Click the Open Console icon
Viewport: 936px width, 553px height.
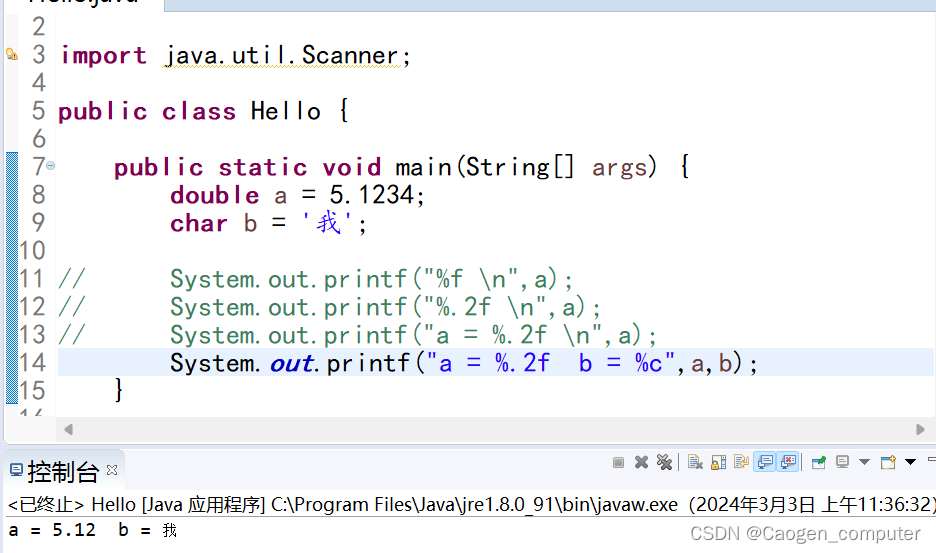pos(888,462)
